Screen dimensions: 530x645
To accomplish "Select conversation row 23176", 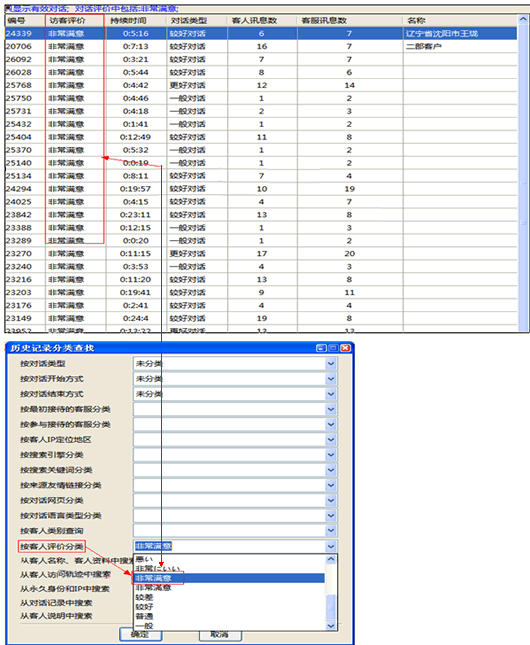I will tap(261, 306).
